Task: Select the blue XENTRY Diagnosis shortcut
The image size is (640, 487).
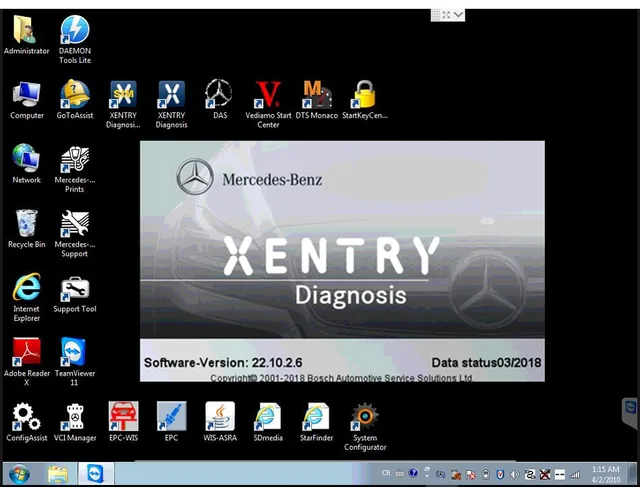Action: (x=171, y=105)
